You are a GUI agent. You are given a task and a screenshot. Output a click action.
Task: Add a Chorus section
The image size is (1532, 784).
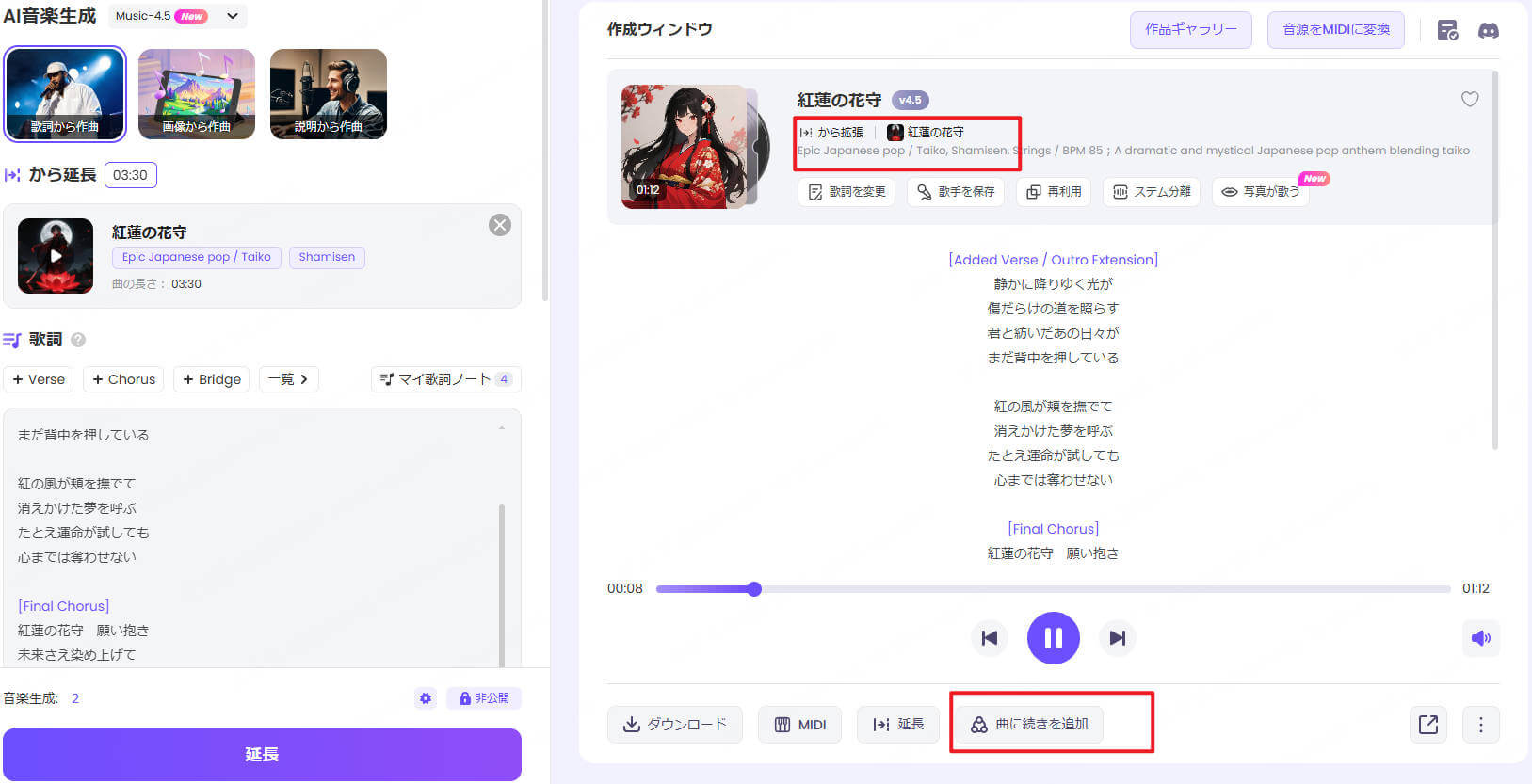pos(123,379)
